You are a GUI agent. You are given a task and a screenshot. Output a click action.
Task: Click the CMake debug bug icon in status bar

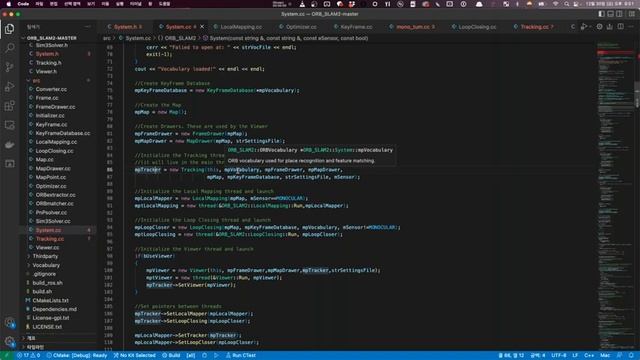pos(204,356)
